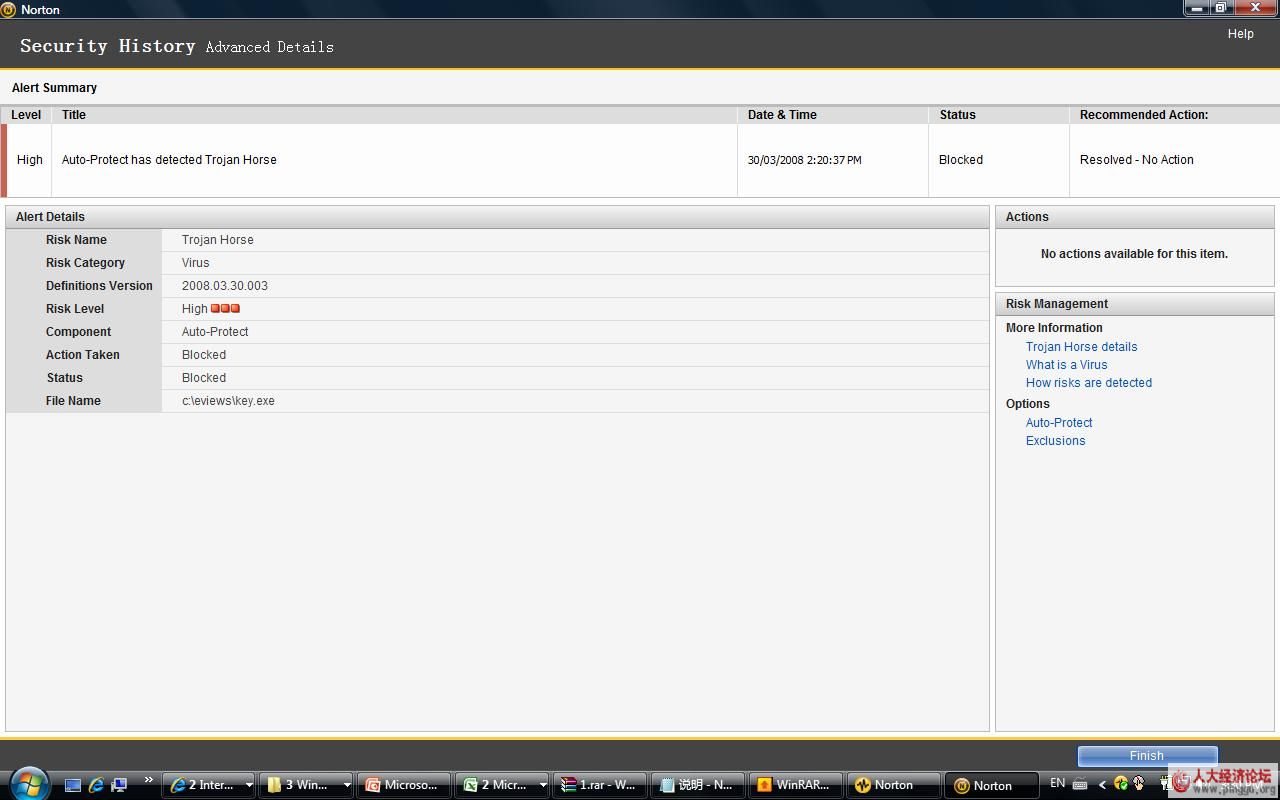Image resolution: width=1280 pixels, height=800 pixels.
Task: Switch to the 1.rar WinRAR taskbar window
Action: click(x=600, y=785)
